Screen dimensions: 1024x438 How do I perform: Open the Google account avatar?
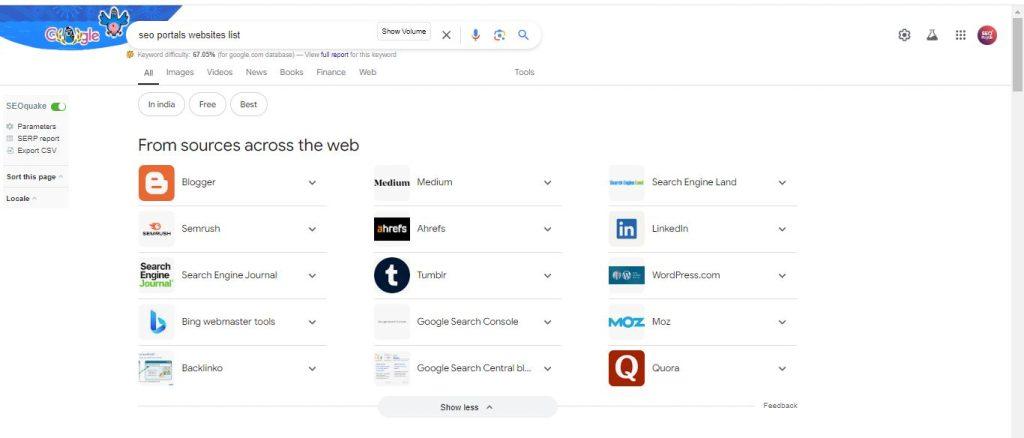pyautogui.click(x=987, y=35)
